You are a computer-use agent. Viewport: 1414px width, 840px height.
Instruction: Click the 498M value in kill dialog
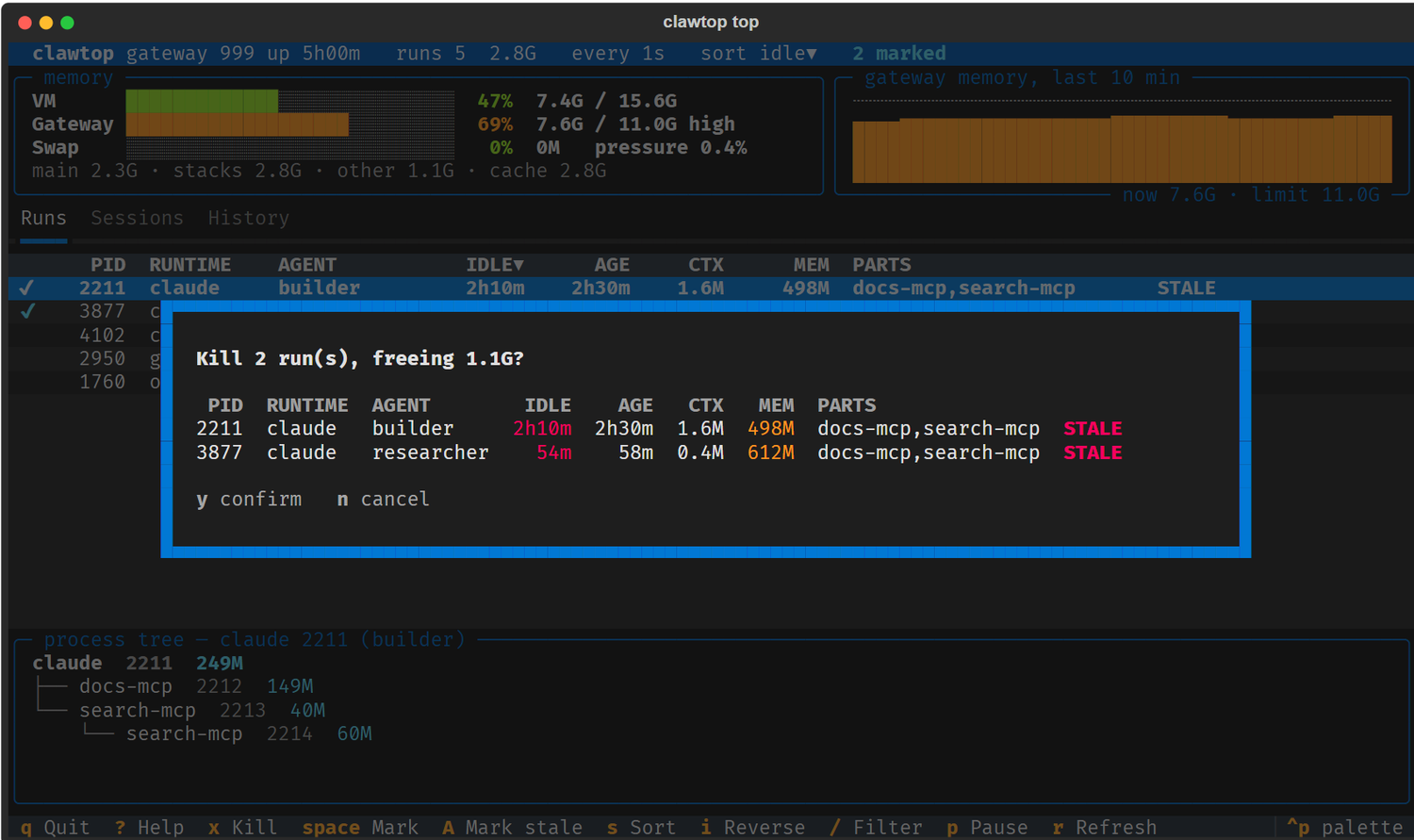point(771,429)
